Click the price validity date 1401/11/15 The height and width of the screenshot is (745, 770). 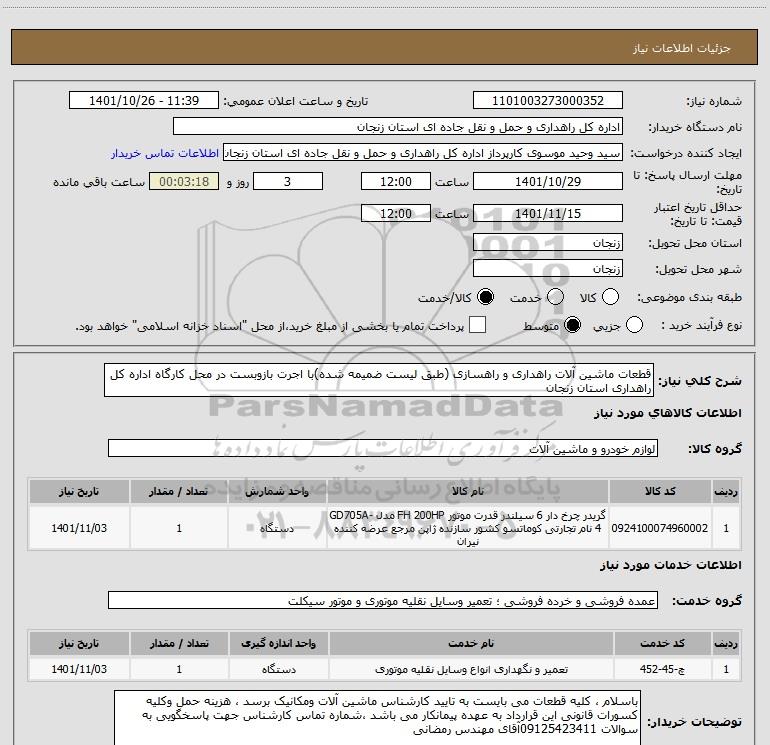tap(548, 213)
